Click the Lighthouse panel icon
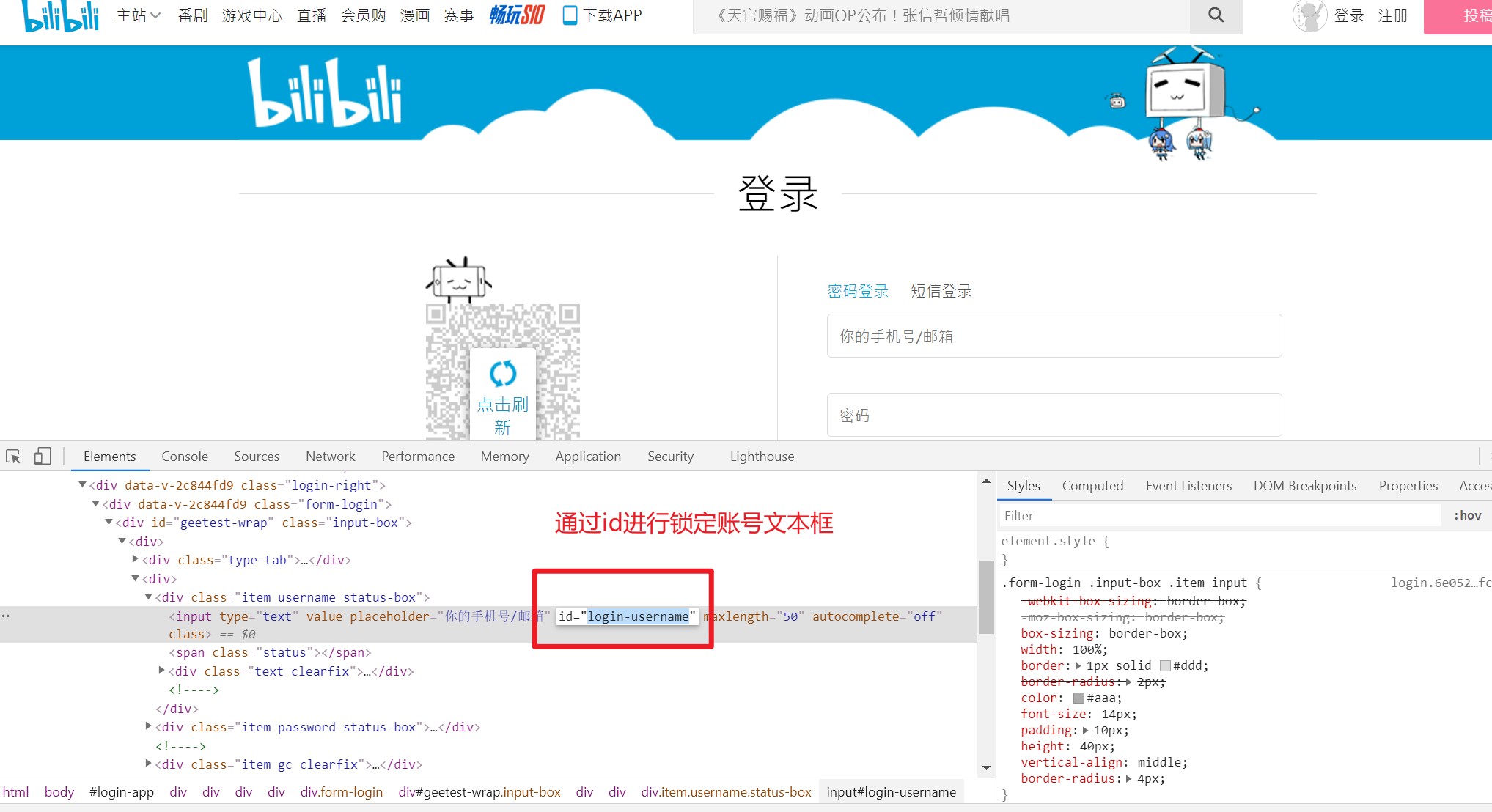The height and width of the screenshot is (812, 1492). click(763, 458)
